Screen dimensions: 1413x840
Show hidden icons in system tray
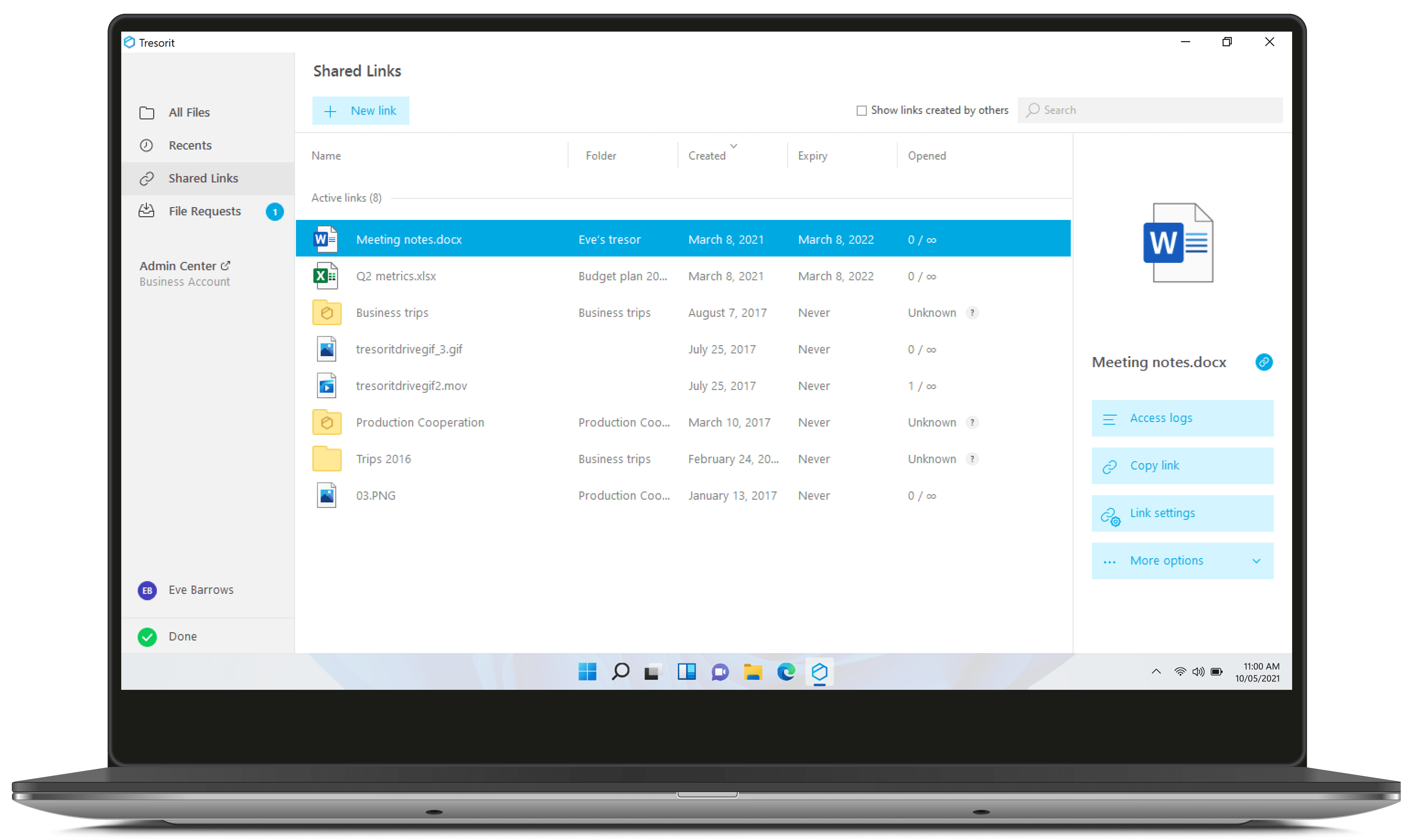(x=1156, y=672)
